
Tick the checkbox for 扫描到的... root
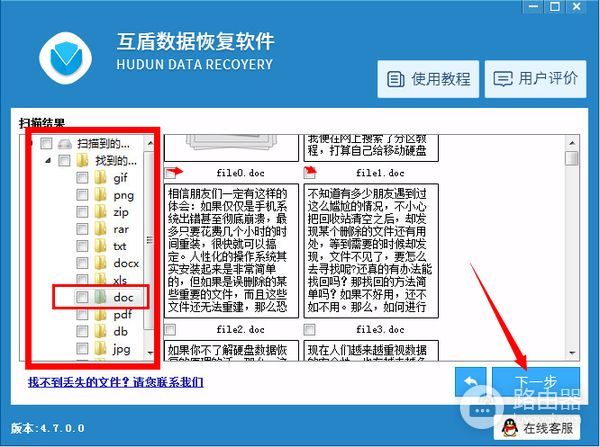coord(46,144)
